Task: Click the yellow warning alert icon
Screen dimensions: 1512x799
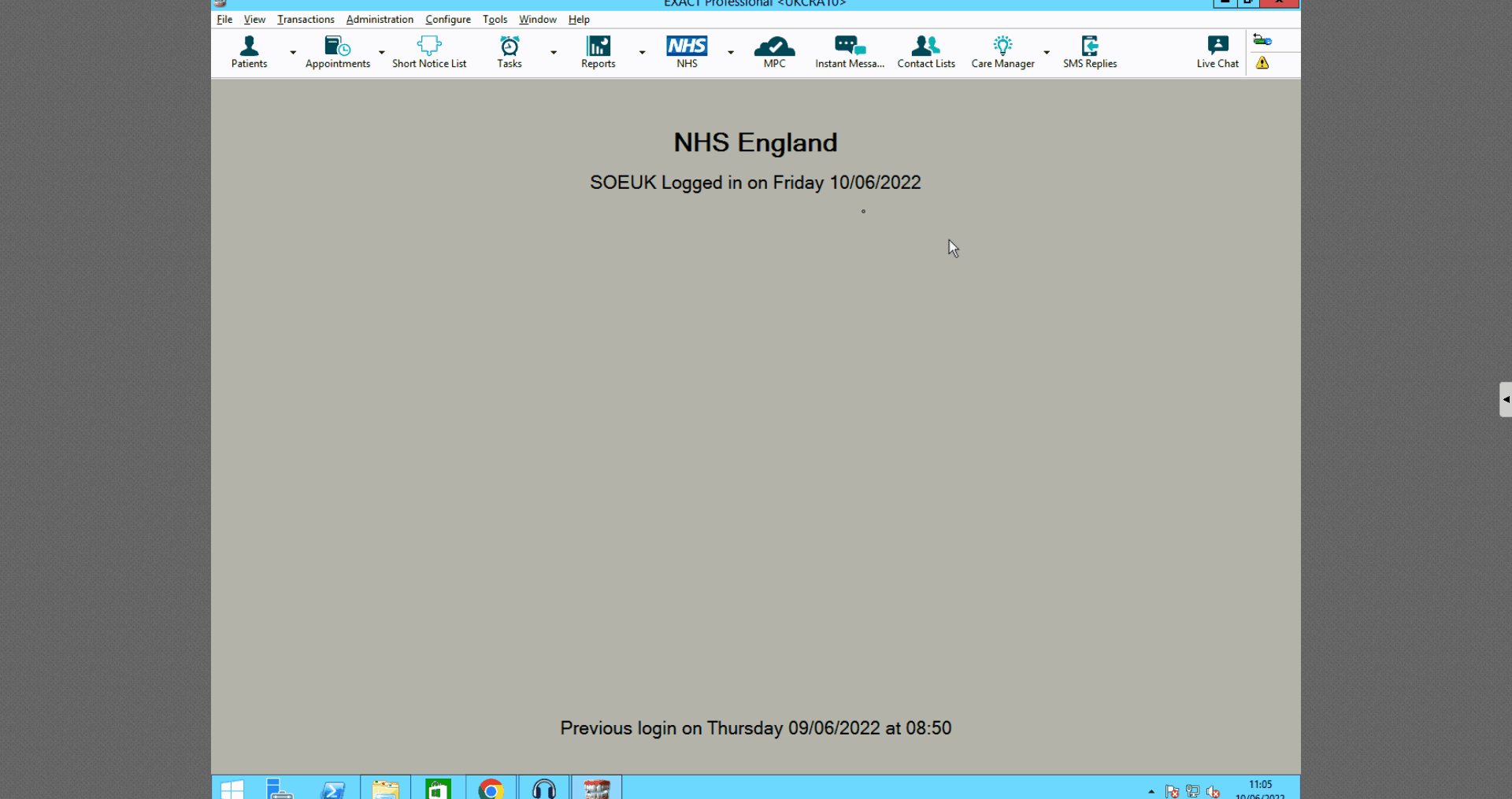Action: pyautogui.click(x=1262, y=63)
